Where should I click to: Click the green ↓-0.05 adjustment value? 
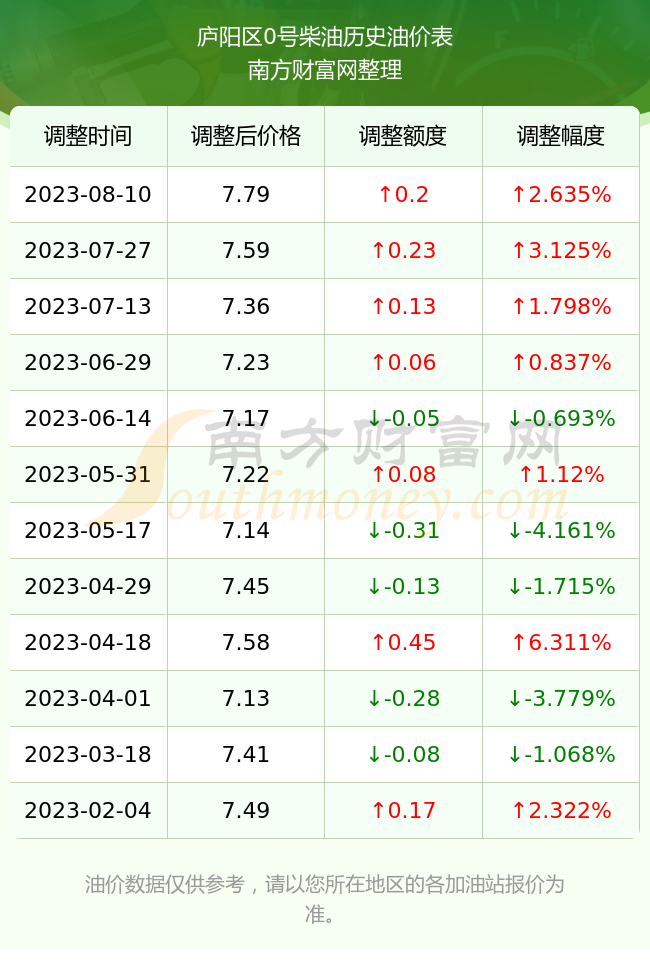click(x=403, y=418)
